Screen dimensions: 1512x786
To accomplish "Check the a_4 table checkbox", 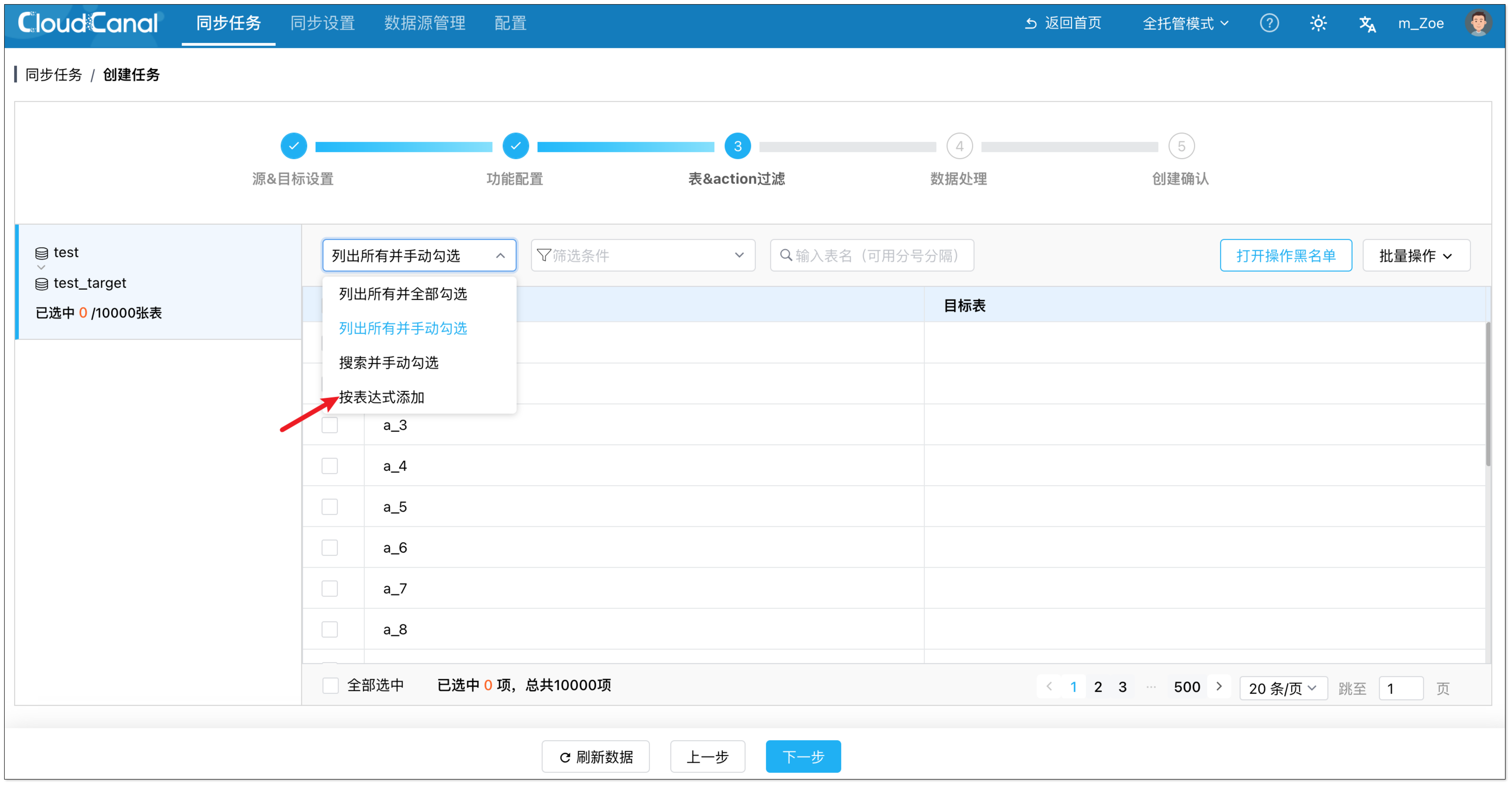I will tap(330, 466).
